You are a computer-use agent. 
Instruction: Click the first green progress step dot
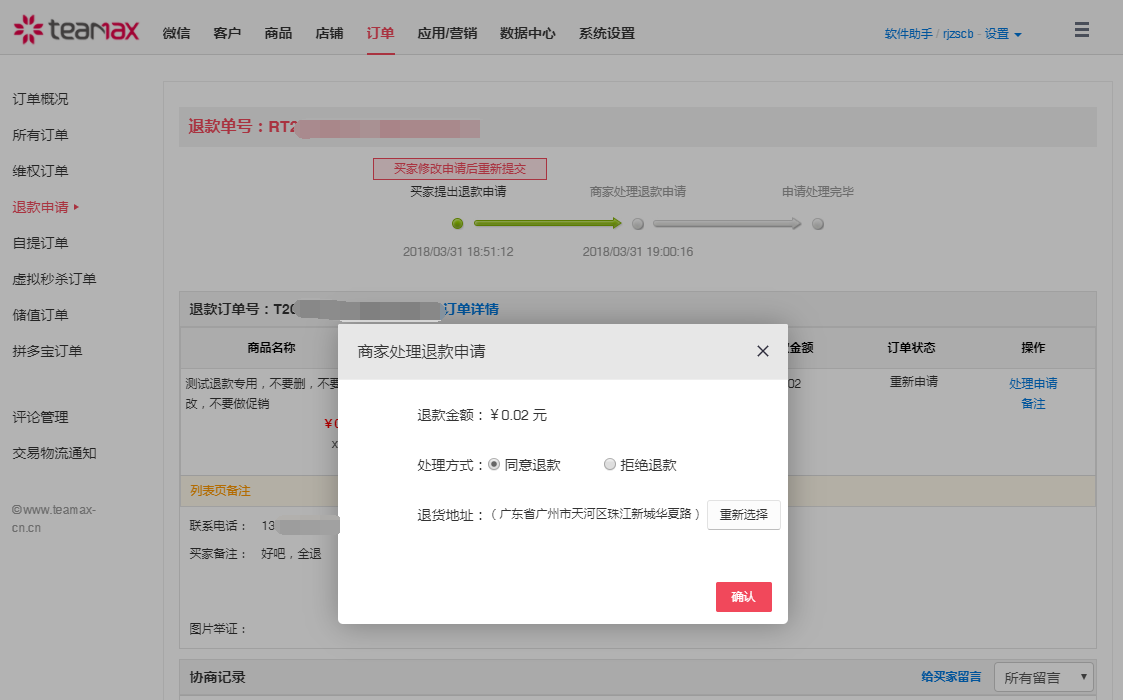pyautogui.click(x=458, y=224)
